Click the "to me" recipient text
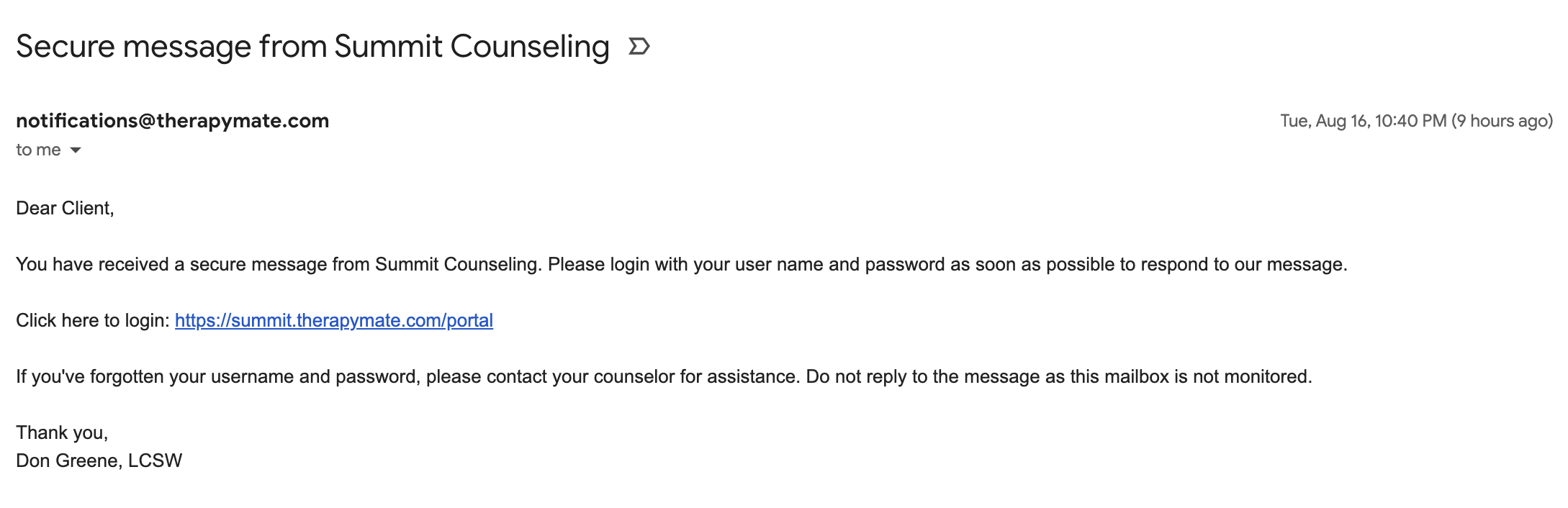1568x508 pixels. pyautogui.click(x=38, y=150)
